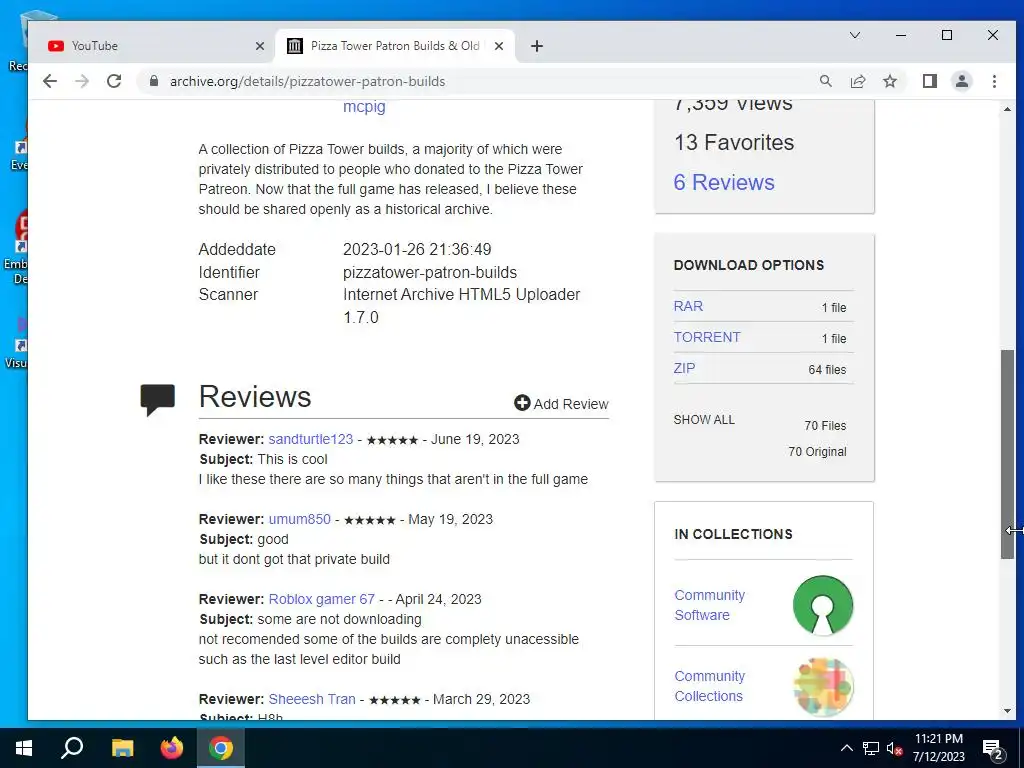Open the mcpig link

(x=364, y=106)
